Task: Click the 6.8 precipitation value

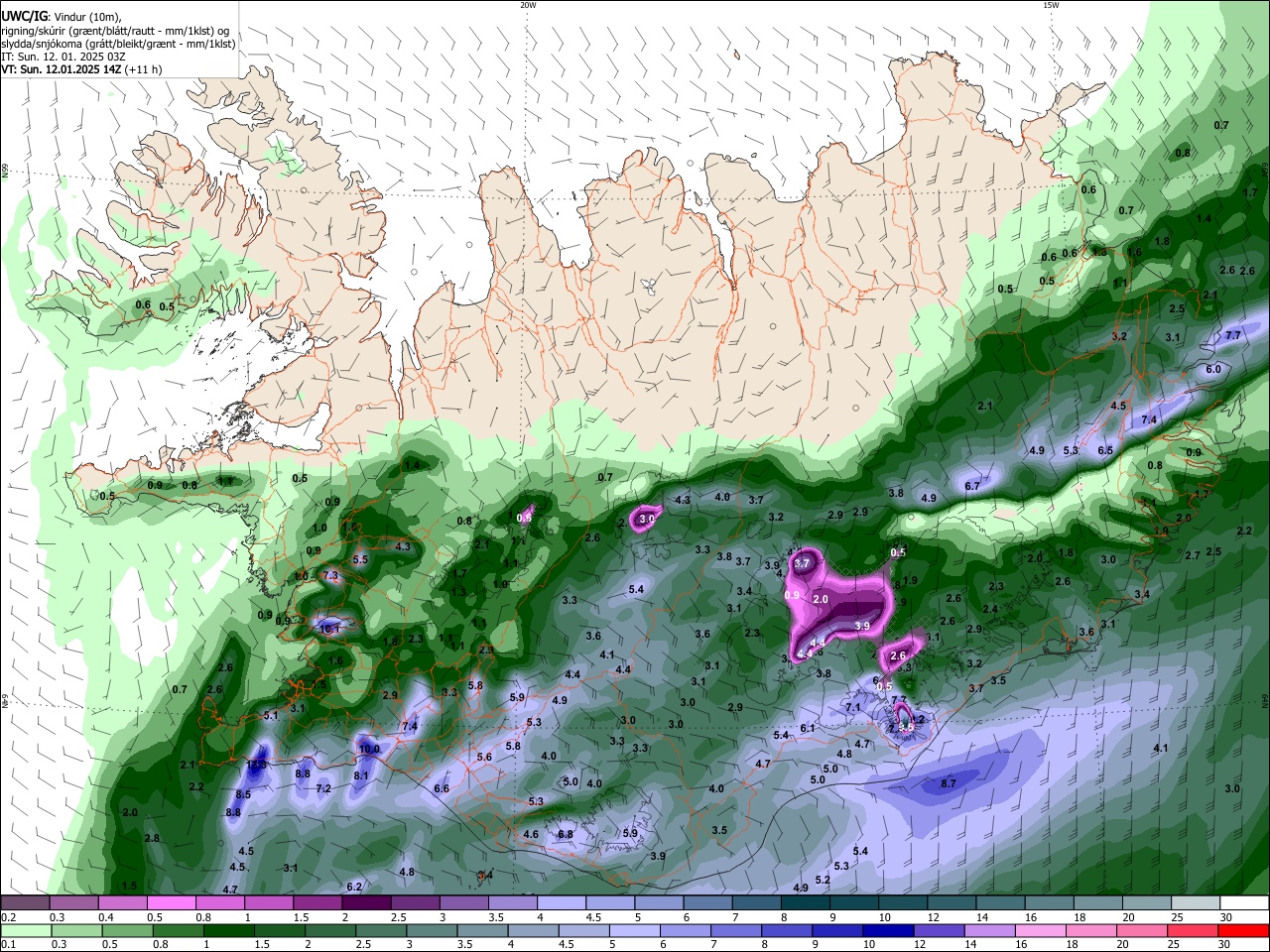Action: 566,834
